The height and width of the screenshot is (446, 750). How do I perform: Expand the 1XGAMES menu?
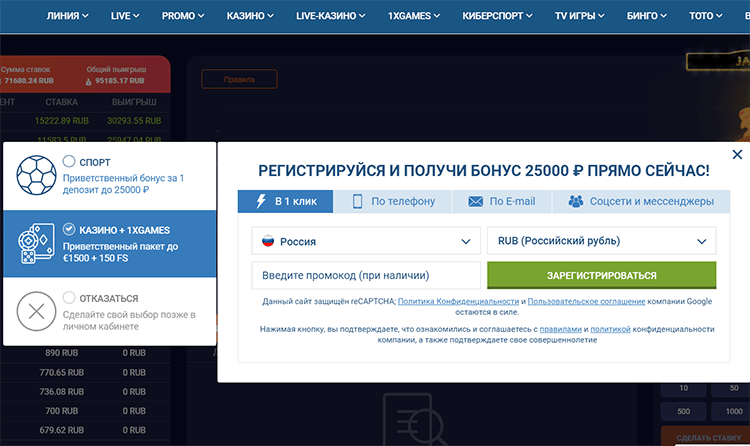point(414,16)
